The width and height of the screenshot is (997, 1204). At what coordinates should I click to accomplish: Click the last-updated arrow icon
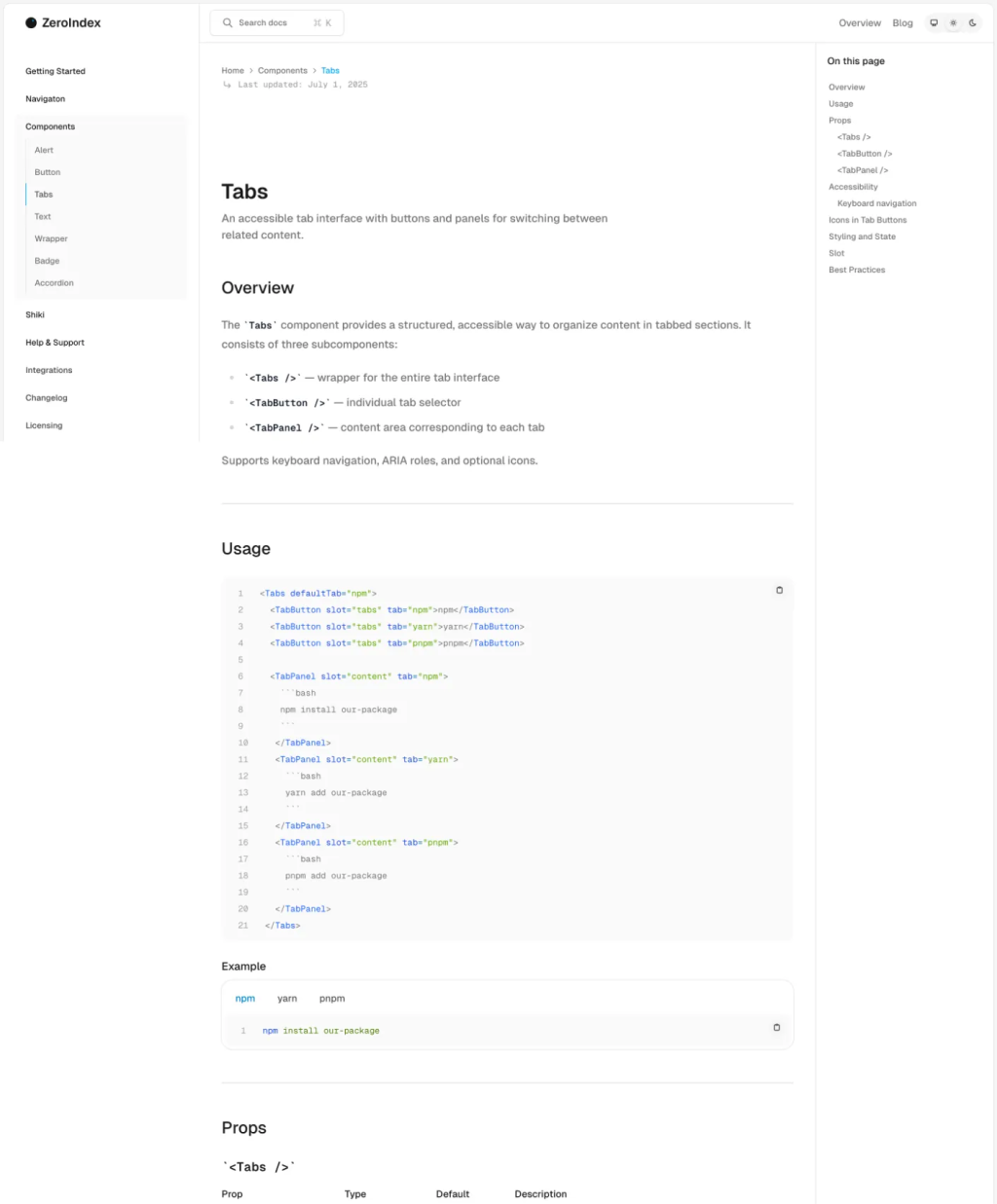[x=226, y=85]
